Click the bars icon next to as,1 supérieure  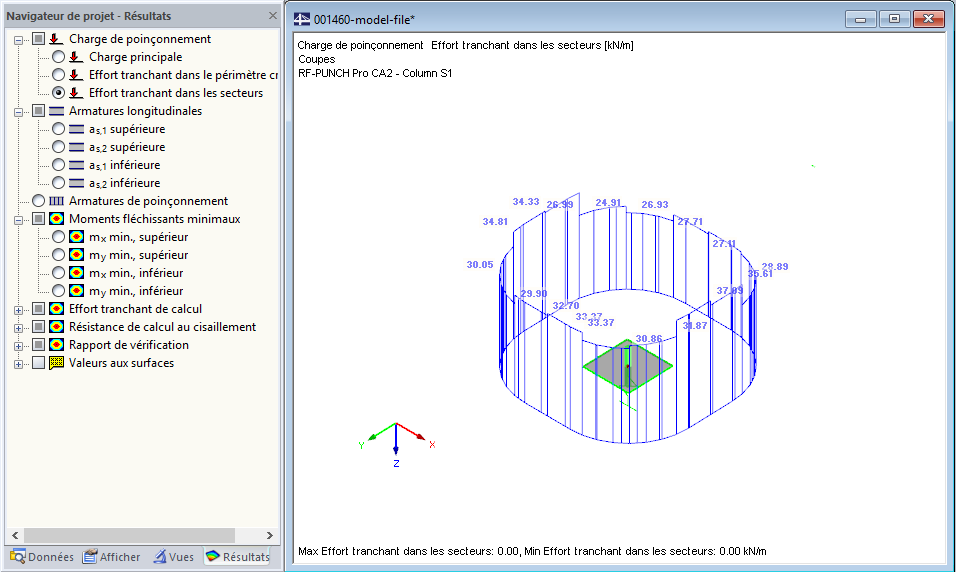[76, 129]
